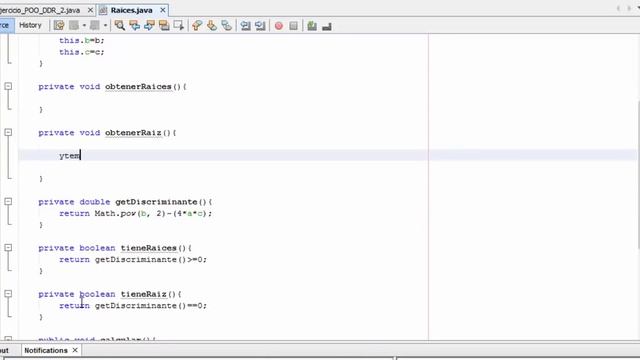Image resolution: width=640 pixels, height=360 pixels.
Task: Switch to Ejercicio_POO_DDR_2.java tab
Action: pos(40,10)
